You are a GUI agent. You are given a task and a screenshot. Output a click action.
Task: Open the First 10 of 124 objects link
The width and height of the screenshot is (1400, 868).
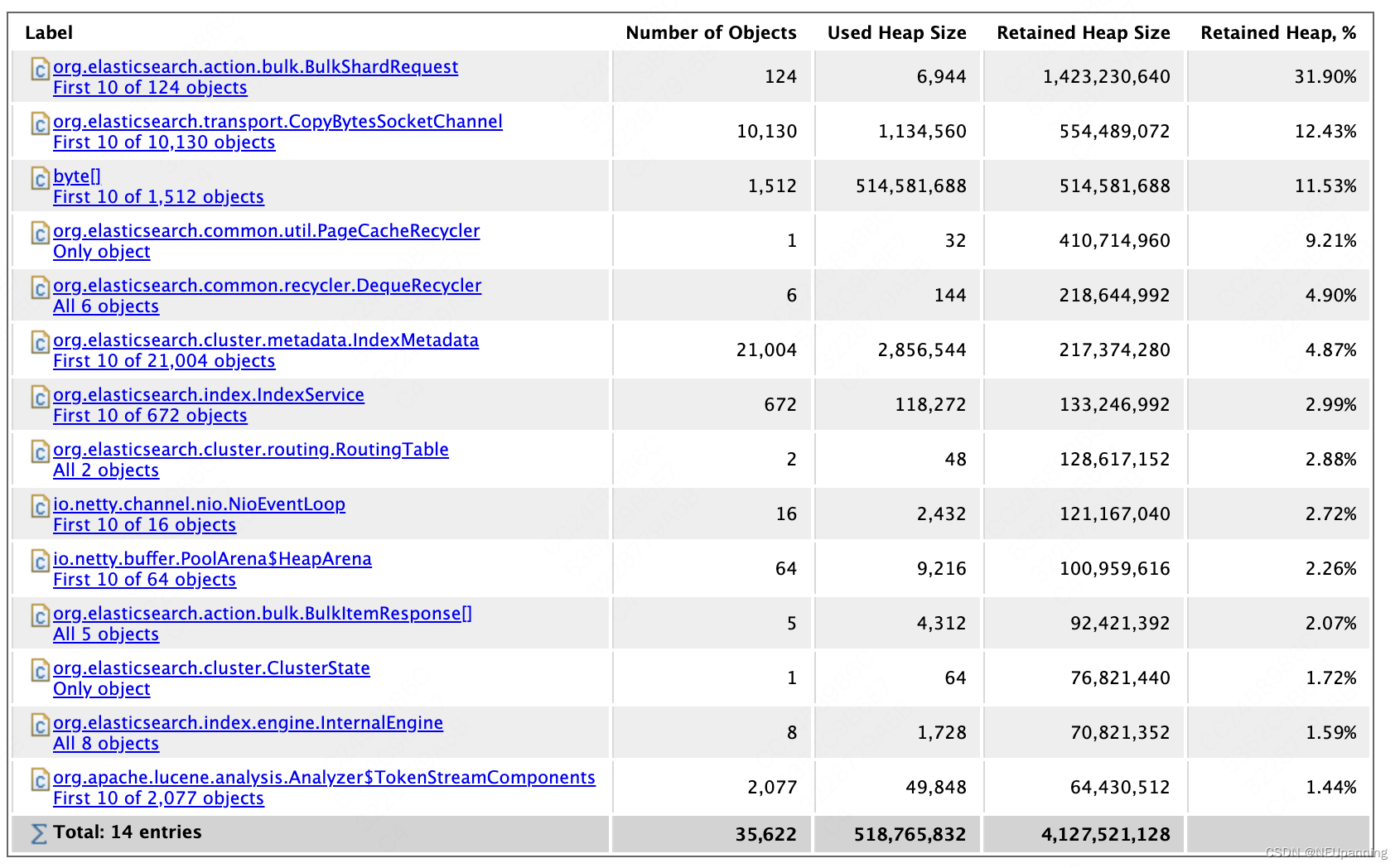[x=150, y=88]
